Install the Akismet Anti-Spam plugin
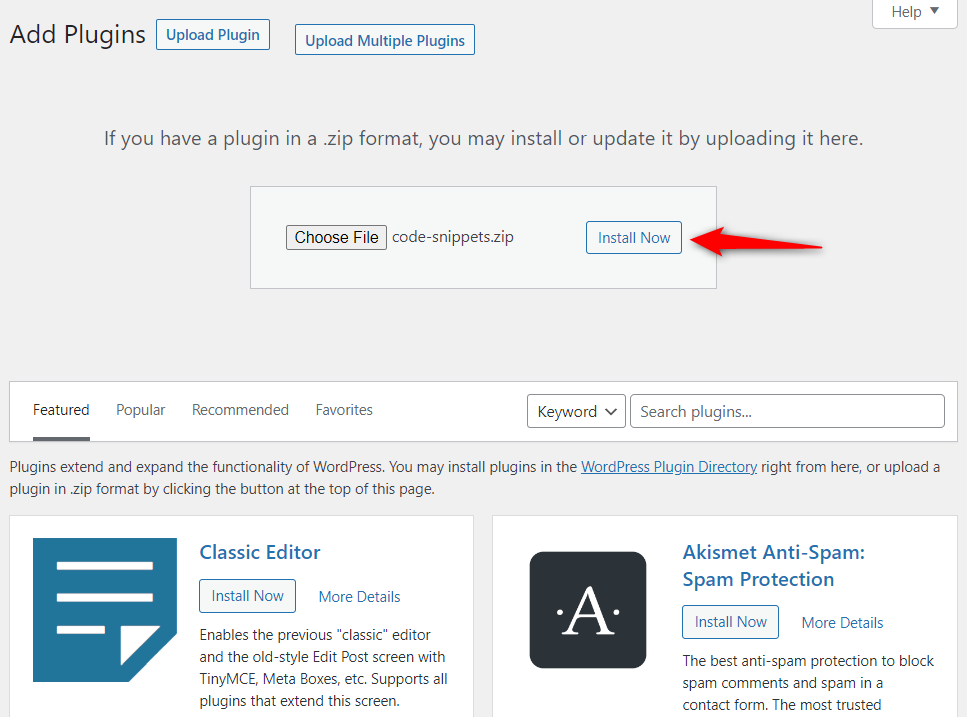 coord(730,622)
